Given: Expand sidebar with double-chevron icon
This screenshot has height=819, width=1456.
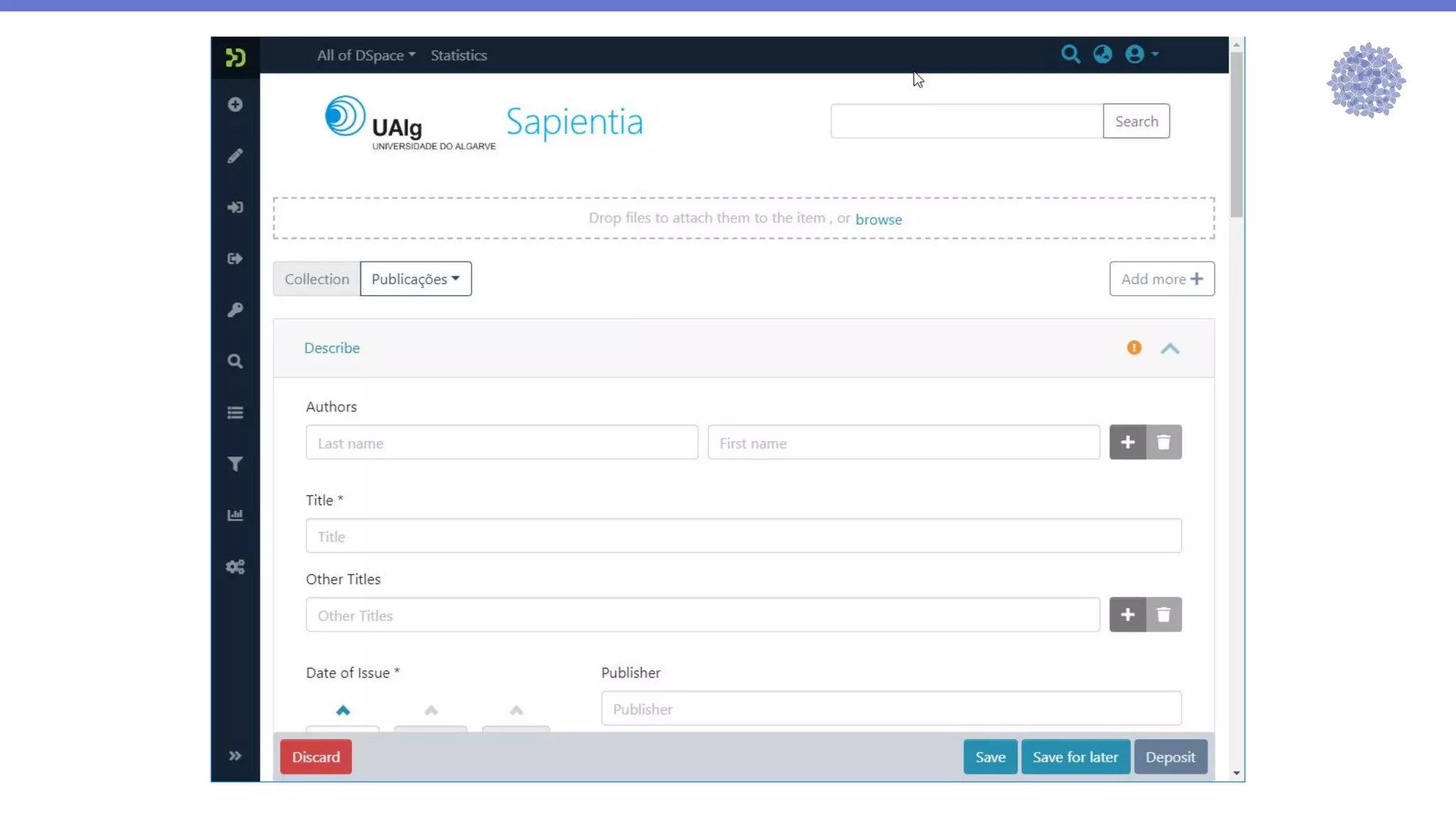Looking at the screenshot, I should point(235,756).
